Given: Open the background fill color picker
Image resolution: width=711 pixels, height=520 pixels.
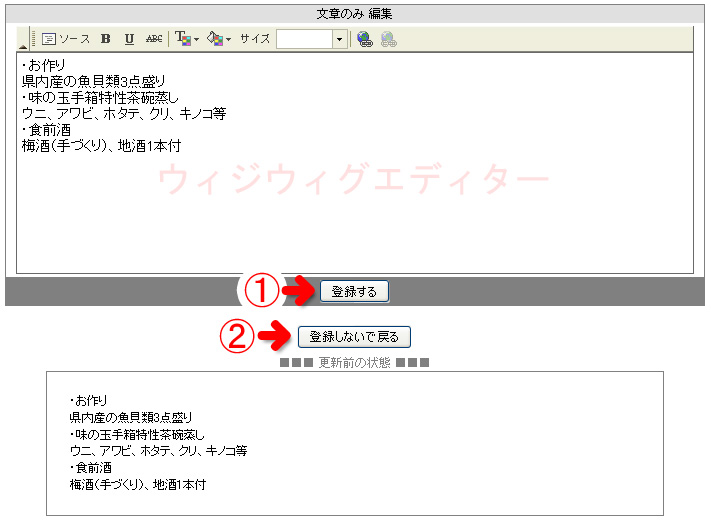Looking at the screenshot, I should tap(219, 39).
